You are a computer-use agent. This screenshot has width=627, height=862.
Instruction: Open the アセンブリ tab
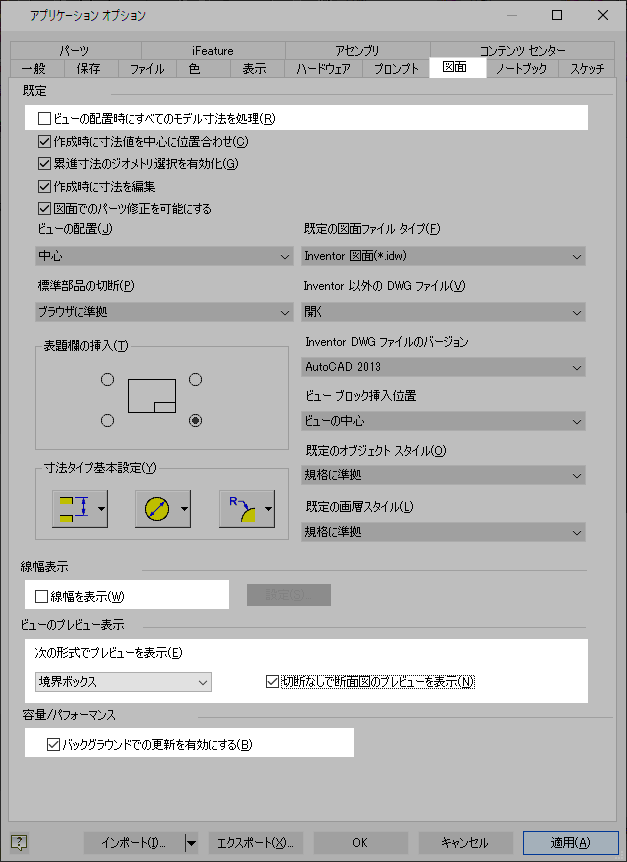pos(358,51)
